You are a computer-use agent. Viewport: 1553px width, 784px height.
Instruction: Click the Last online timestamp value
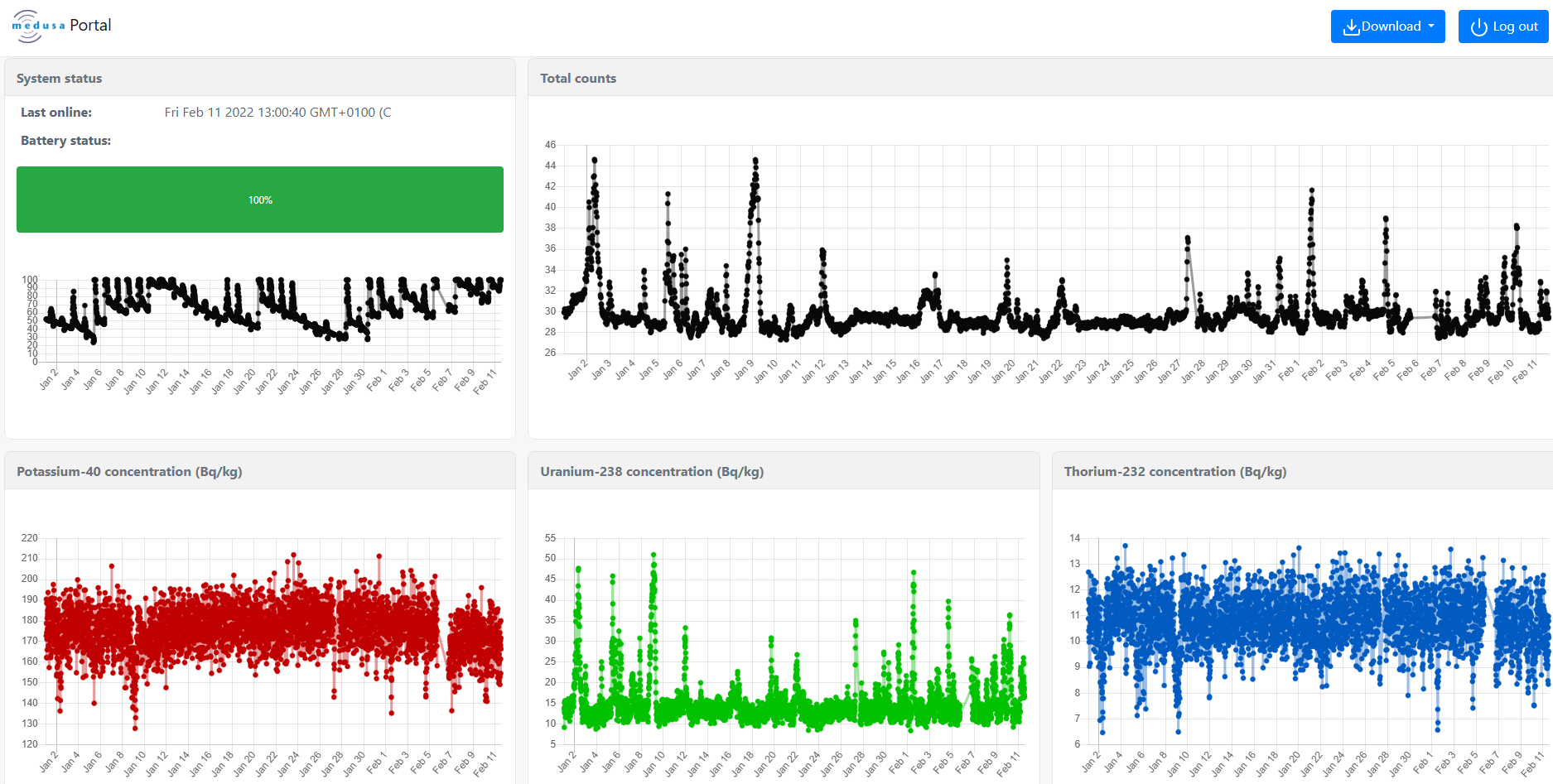click(x=277, y=113)
